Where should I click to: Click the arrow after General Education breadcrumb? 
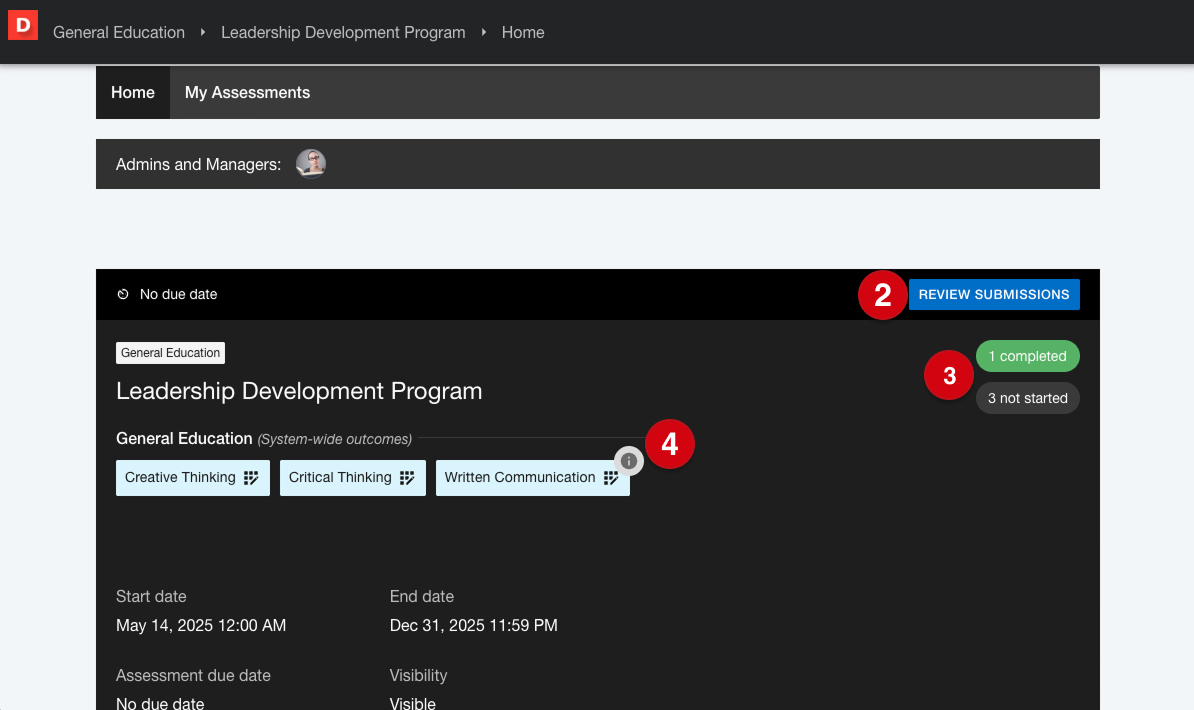(203, 32)
